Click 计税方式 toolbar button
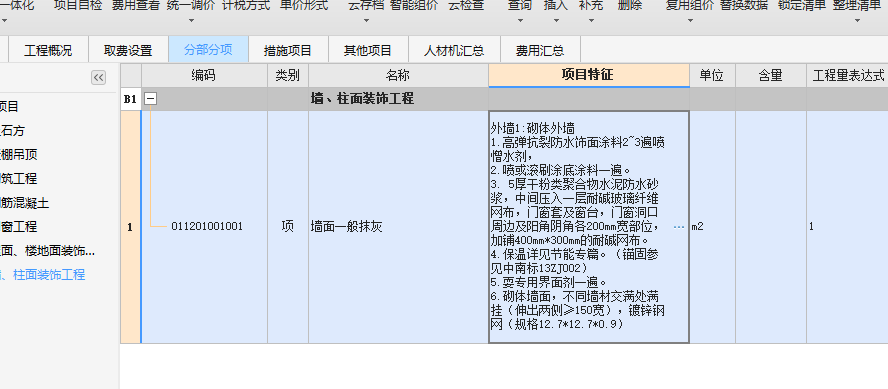The width and height of the screenshot is (888, 389). (x=246, y=6)
